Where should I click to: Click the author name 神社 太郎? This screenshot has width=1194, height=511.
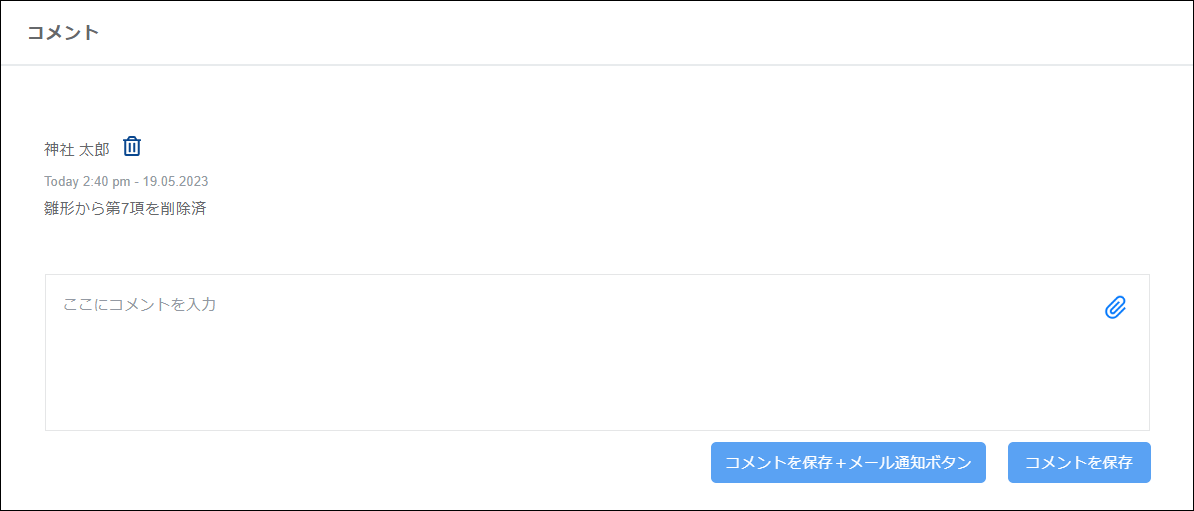(77, 149)
